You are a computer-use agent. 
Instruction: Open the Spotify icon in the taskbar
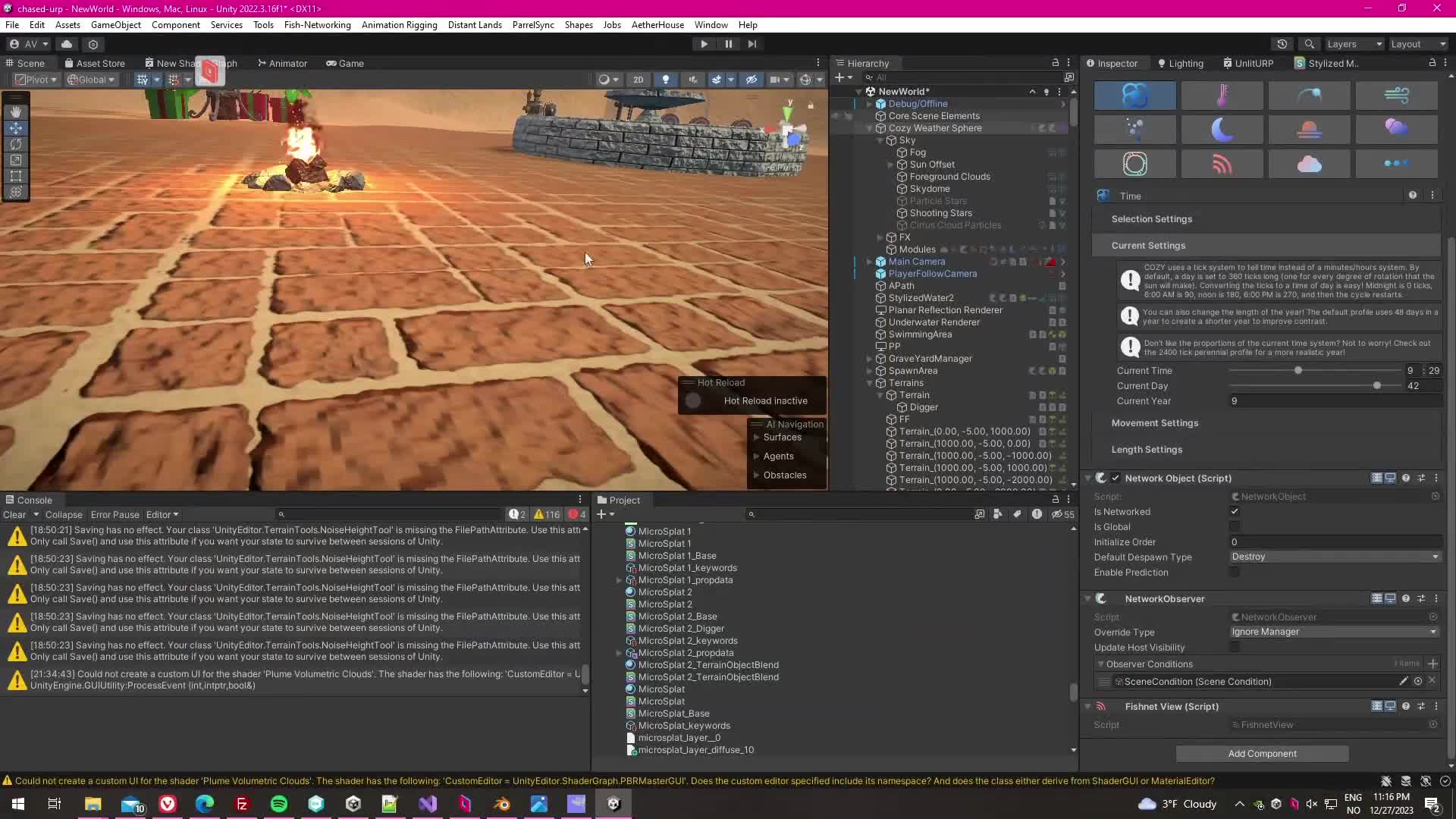click(x=279, y=804)
